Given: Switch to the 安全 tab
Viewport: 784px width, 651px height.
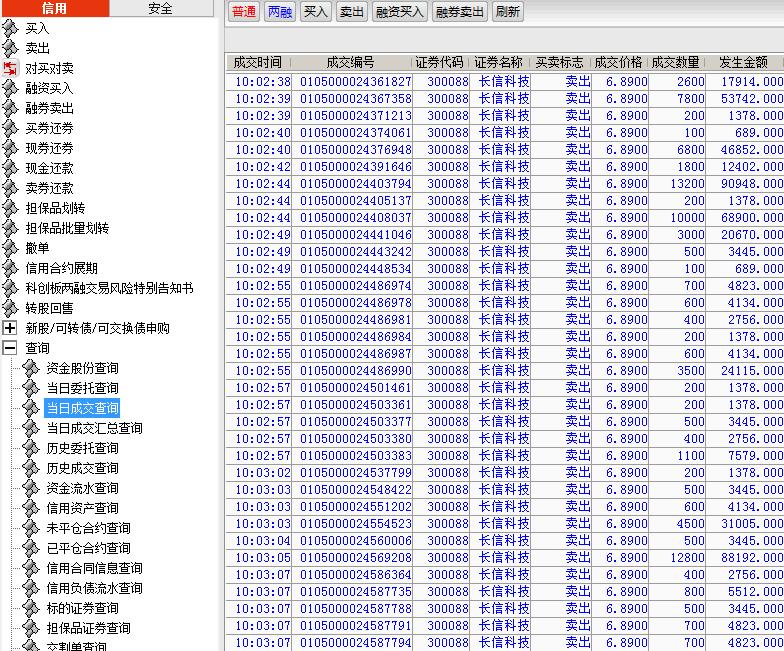Looking at the screenshot, I should [x=161, y=8].
